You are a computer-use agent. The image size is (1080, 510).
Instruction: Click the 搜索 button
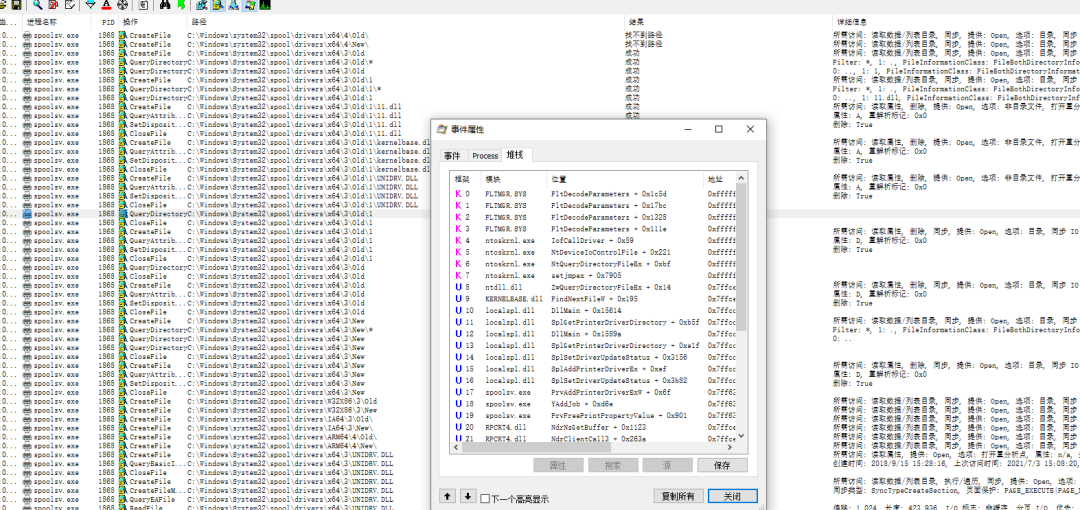coord(612,465)
